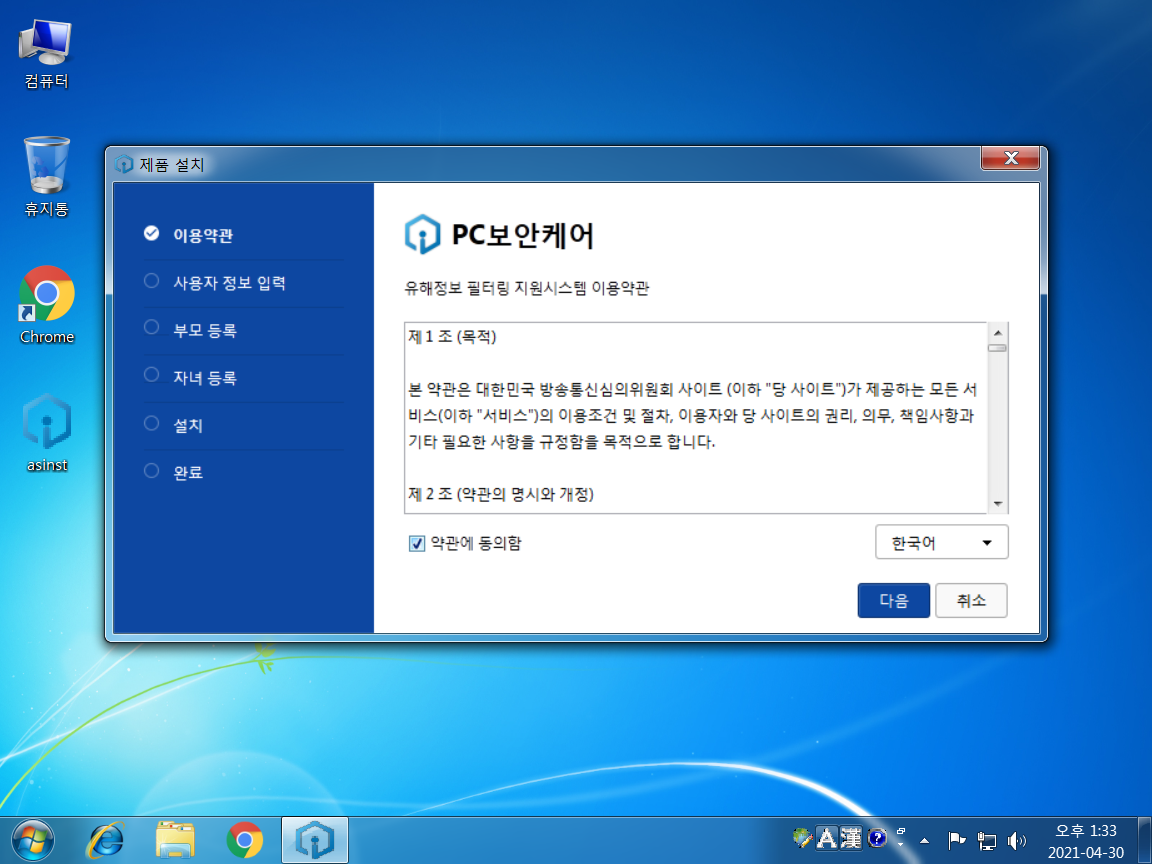Select the 이용약관 step
Screen dimensions: 1152x864
(x=204, y=235)
